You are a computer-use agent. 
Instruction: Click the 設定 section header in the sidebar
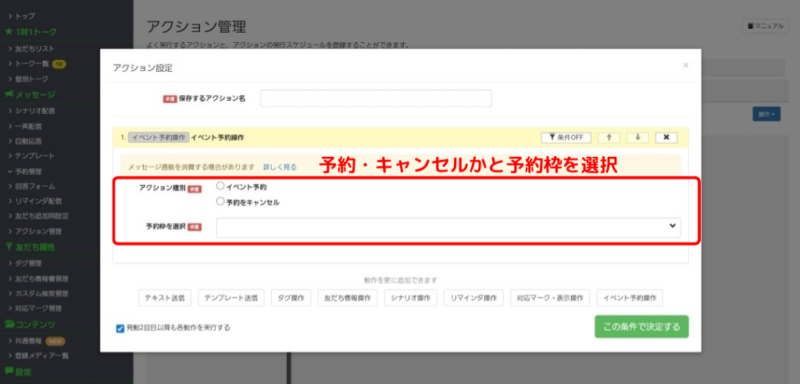18,372
